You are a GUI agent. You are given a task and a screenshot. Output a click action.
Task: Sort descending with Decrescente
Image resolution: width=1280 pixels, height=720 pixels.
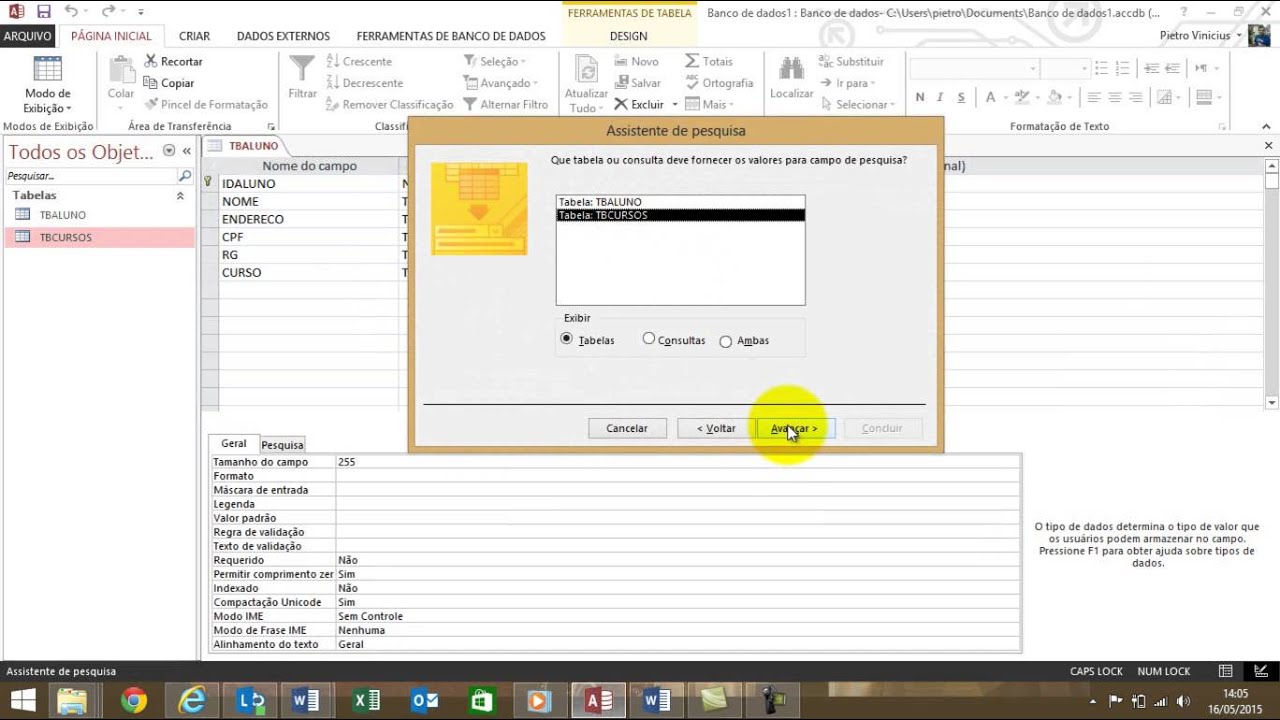click(x=364, y=83)
